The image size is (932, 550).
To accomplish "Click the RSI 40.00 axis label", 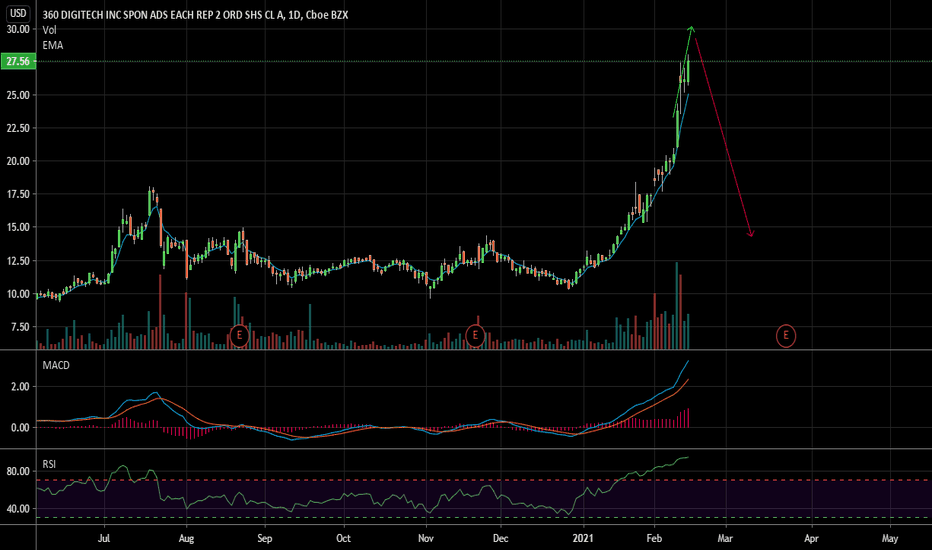I will 18,509.
